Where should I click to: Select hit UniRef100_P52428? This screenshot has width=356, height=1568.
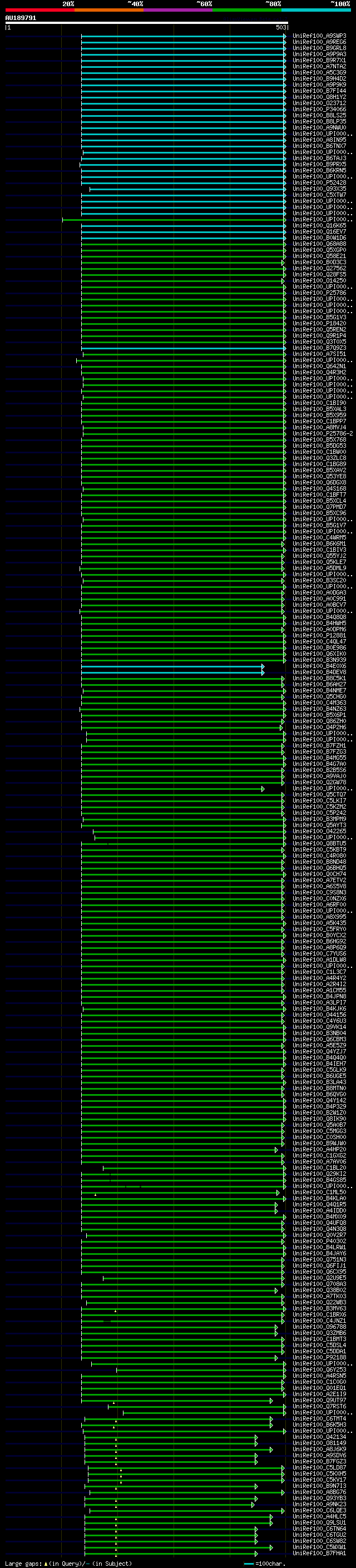click(x=319, y=182)
